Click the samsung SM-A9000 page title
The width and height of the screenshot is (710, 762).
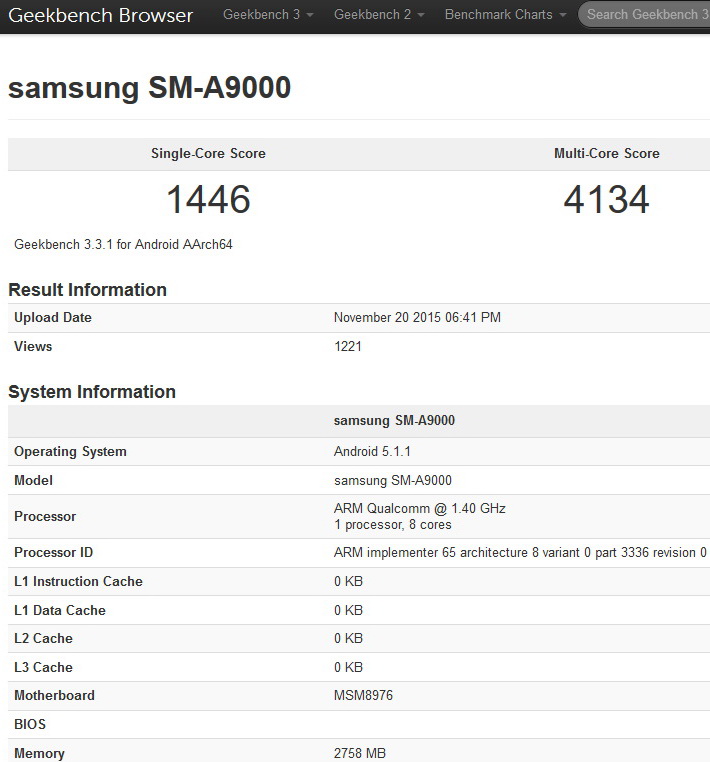pos(149,88)
